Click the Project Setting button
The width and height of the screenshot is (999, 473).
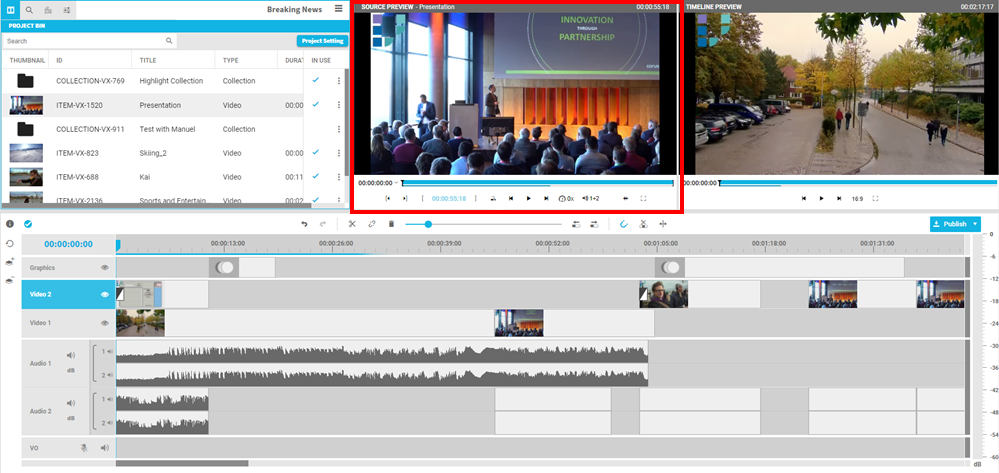(x=321, y=41)
